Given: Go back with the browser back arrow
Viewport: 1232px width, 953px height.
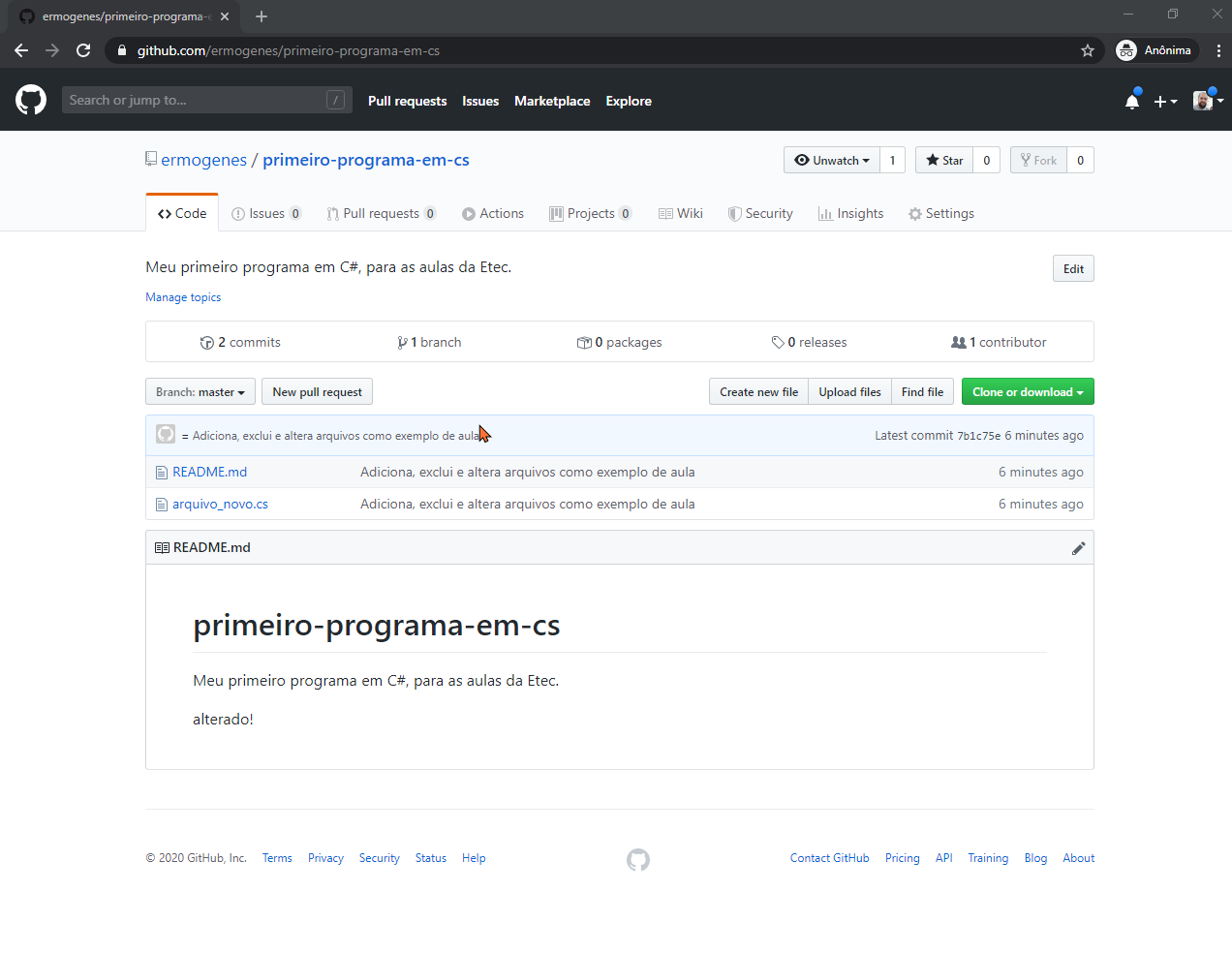Looking at the screenshot, I should click(21, 50).
